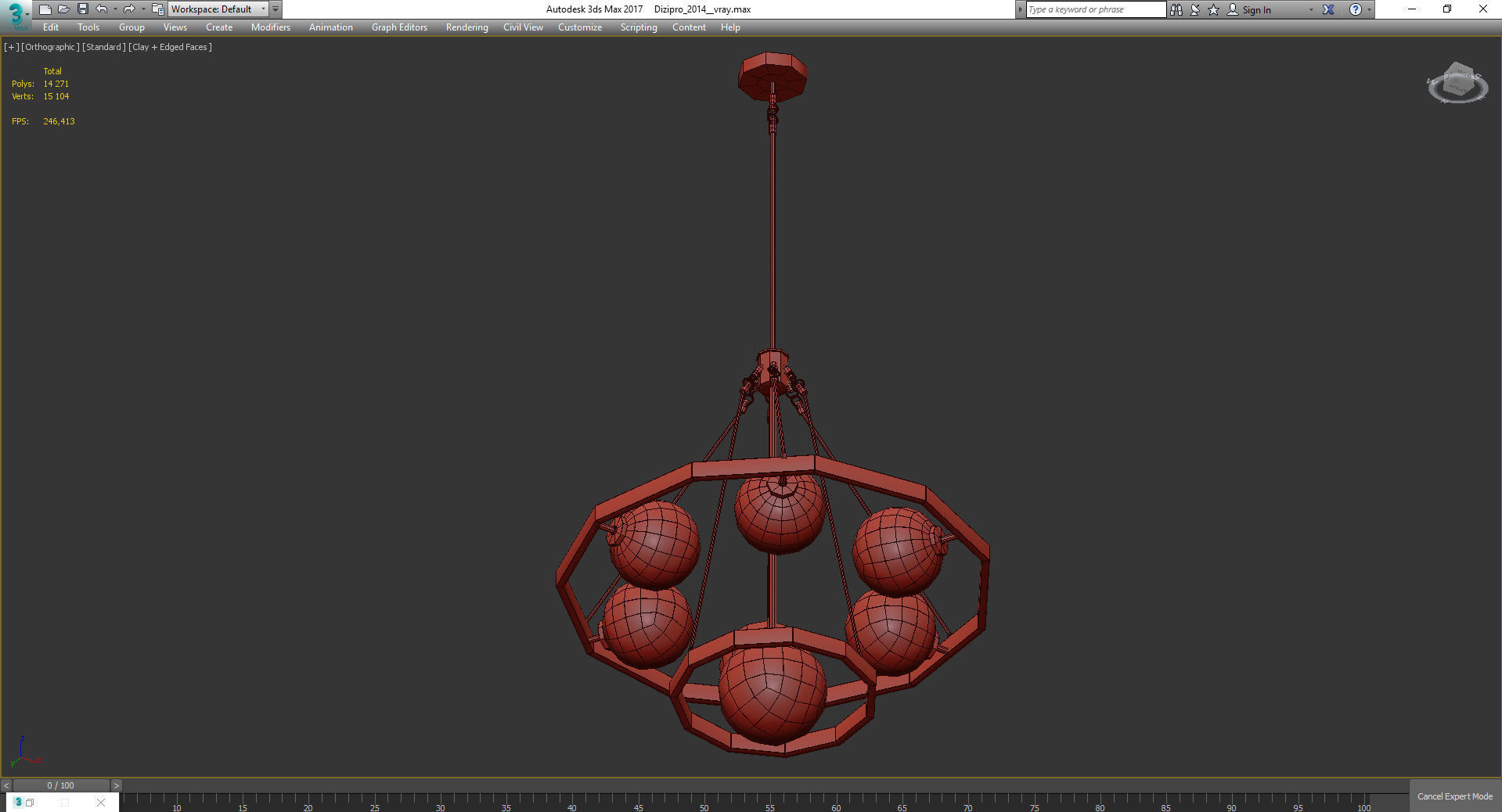Viewport: 1502px width, 812px height.
Task: Step time slider back with left arrow
Action: tap(6, 785)
